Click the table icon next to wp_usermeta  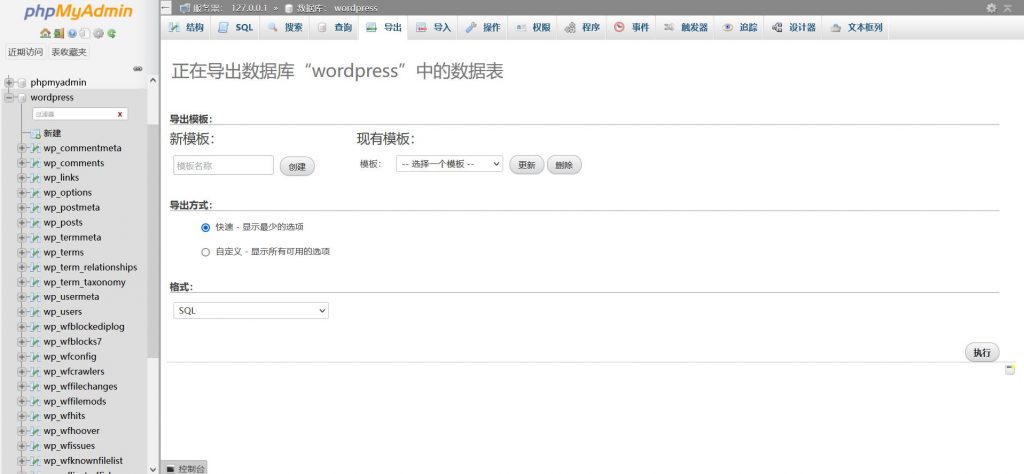click(35, 297)
